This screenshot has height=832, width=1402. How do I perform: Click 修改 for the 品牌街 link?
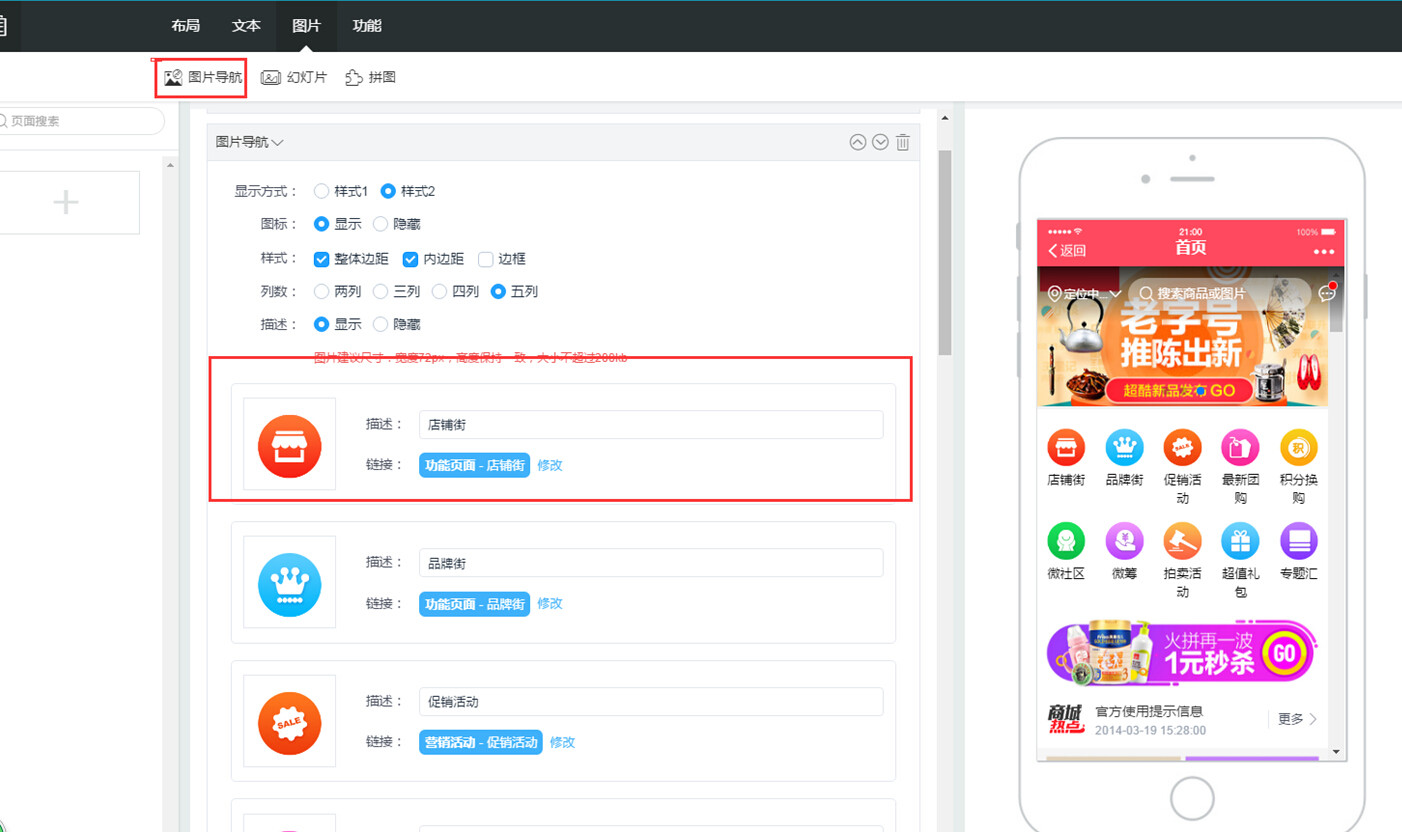[550, 604]
